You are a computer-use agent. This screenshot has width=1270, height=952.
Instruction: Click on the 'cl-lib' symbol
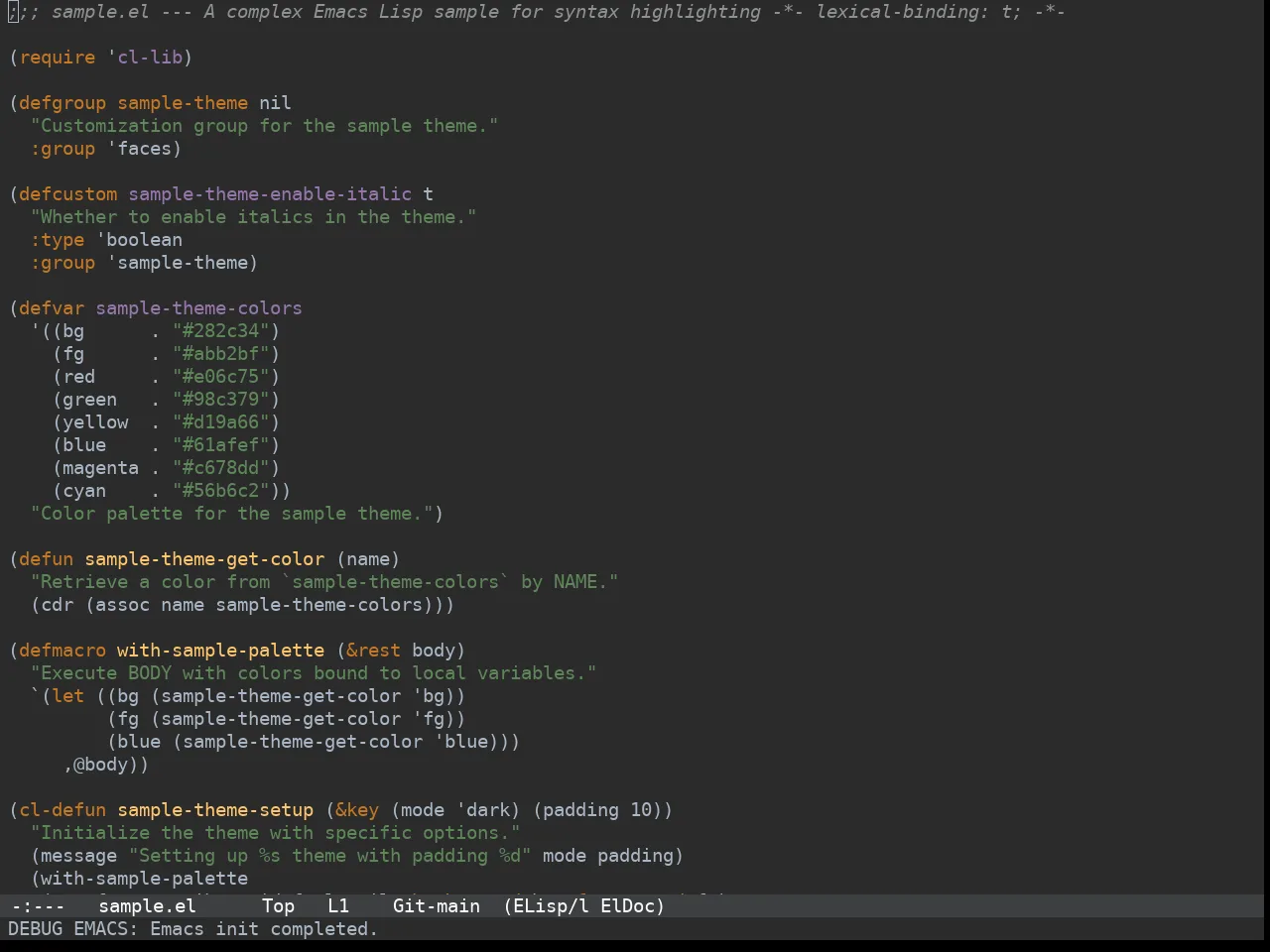tap(150, 58)
